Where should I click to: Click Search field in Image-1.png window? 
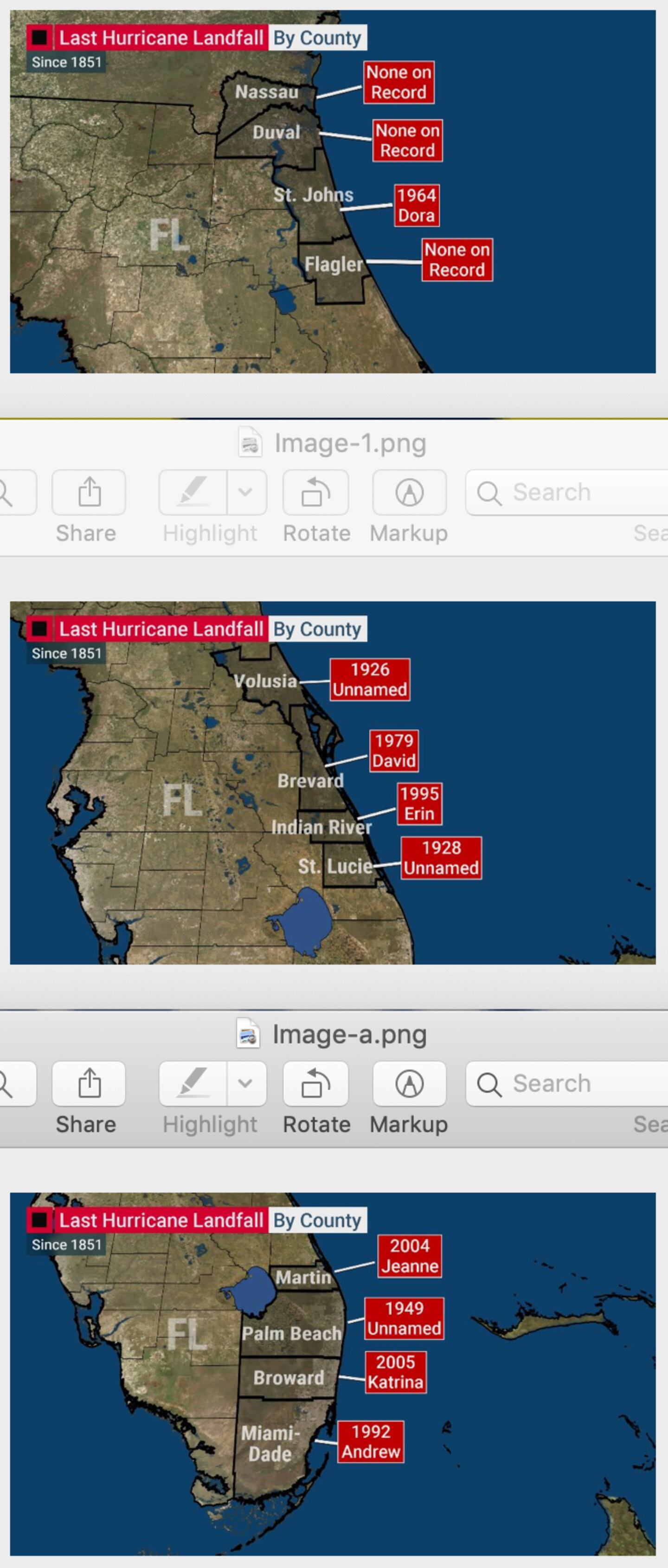point(566,492)
